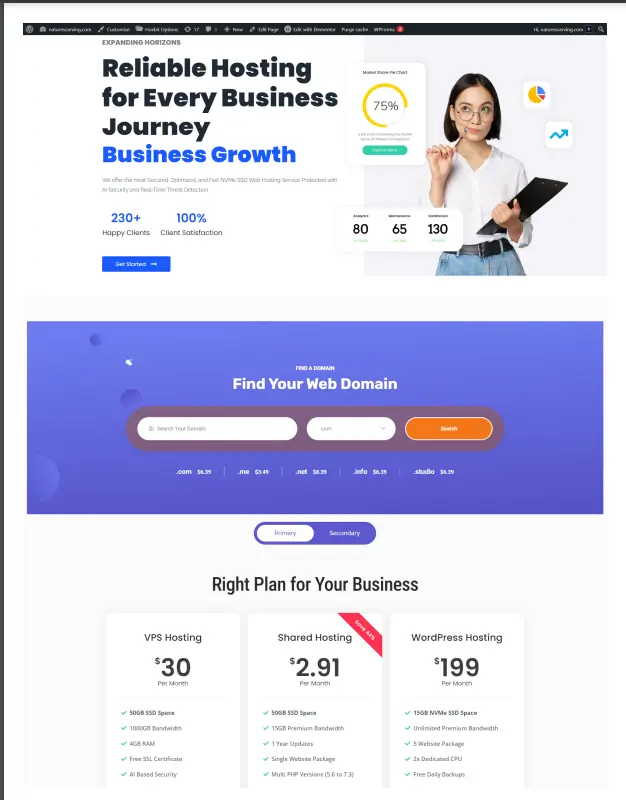Open the admin bar search magnifier icon
The image size is (626, 800).
[600, 29]
